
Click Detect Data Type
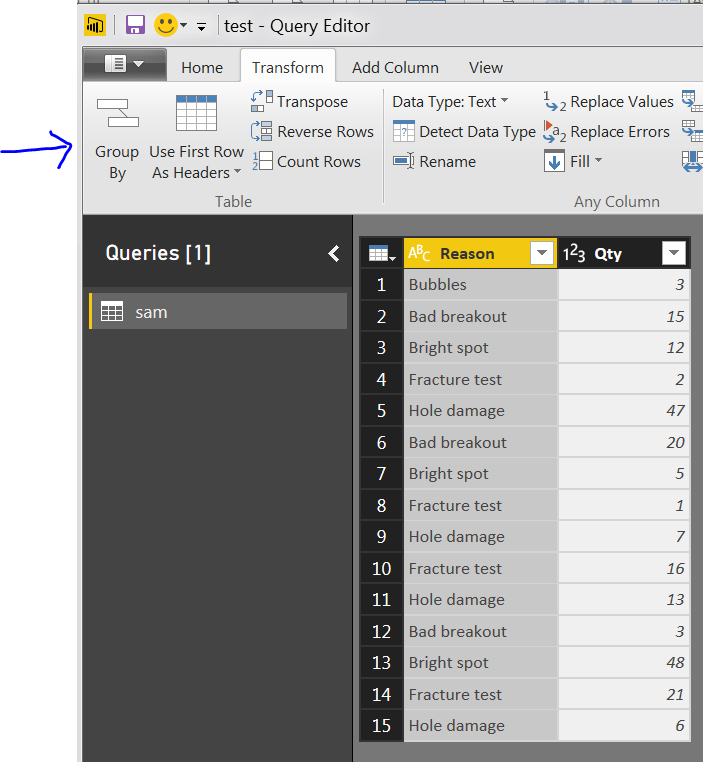[x=464, y=132]
